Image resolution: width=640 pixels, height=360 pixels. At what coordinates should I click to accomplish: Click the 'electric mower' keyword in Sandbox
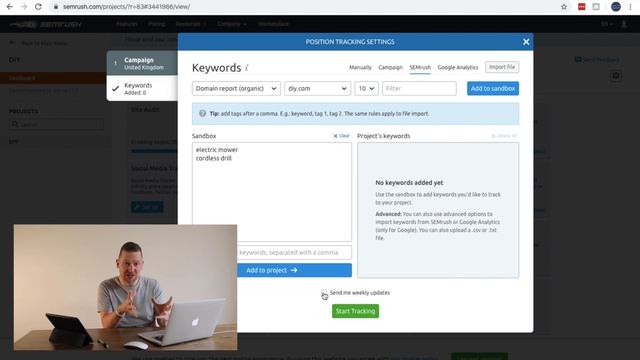(x=217, y=150)
